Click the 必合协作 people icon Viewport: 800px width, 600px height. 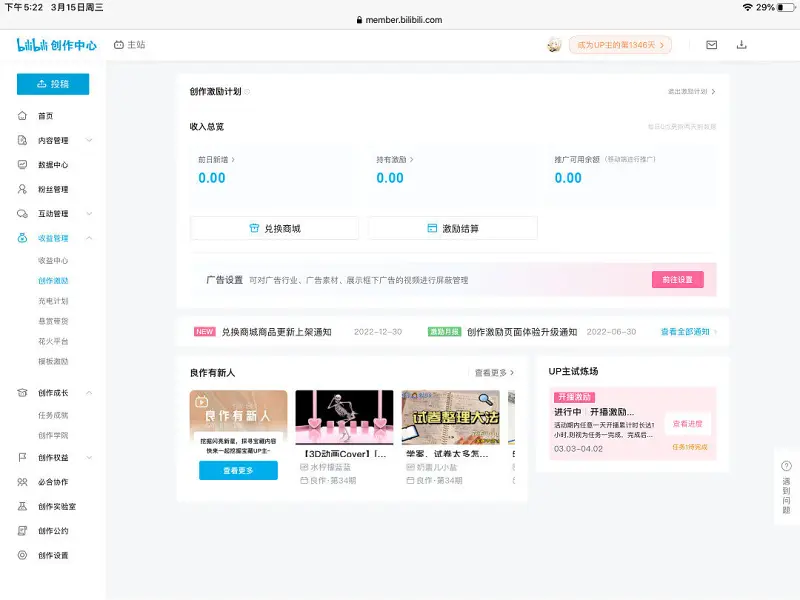[x=22, y=482]
